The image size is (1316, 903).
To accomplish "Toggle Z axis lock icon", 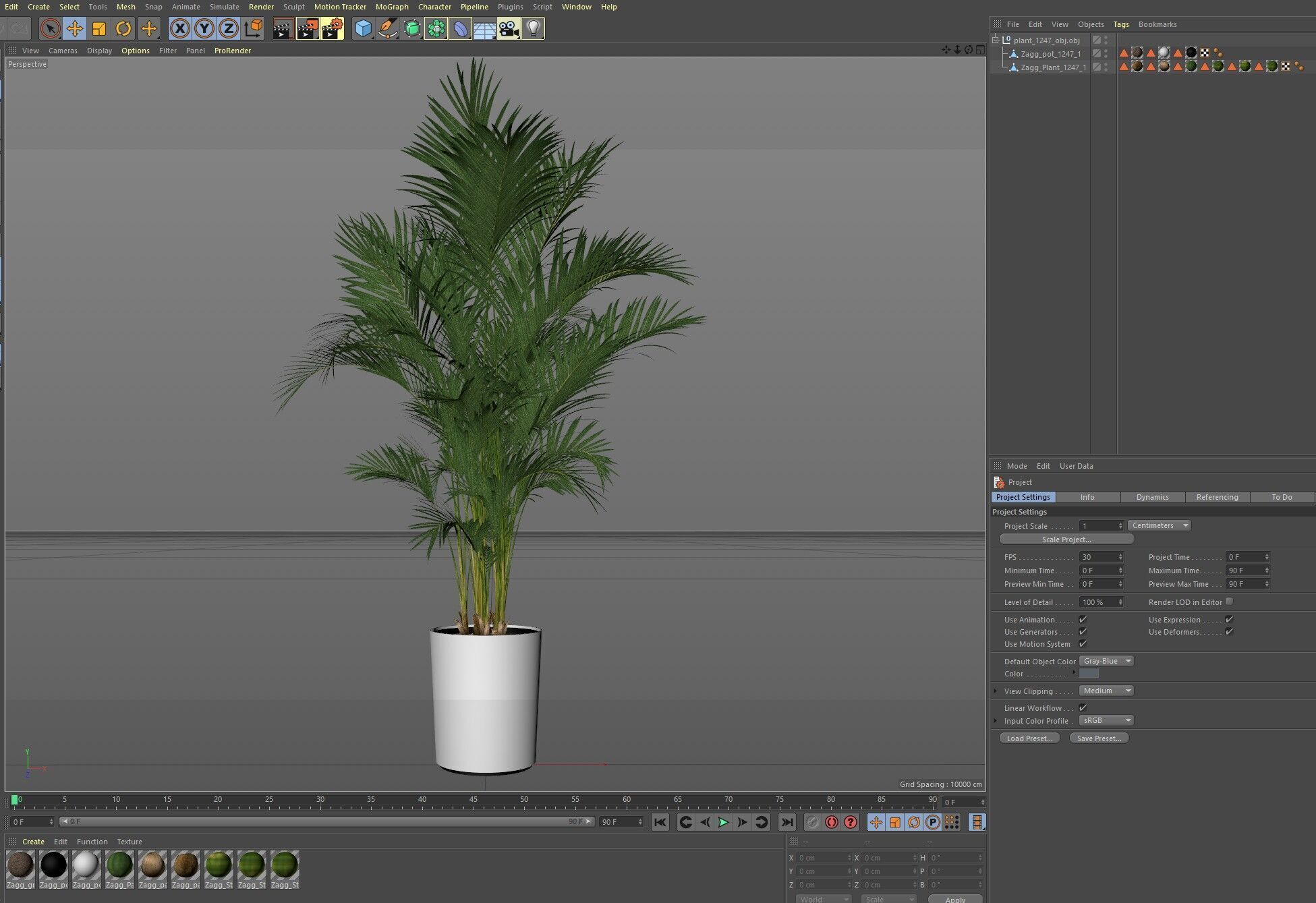I will (229, 28).
